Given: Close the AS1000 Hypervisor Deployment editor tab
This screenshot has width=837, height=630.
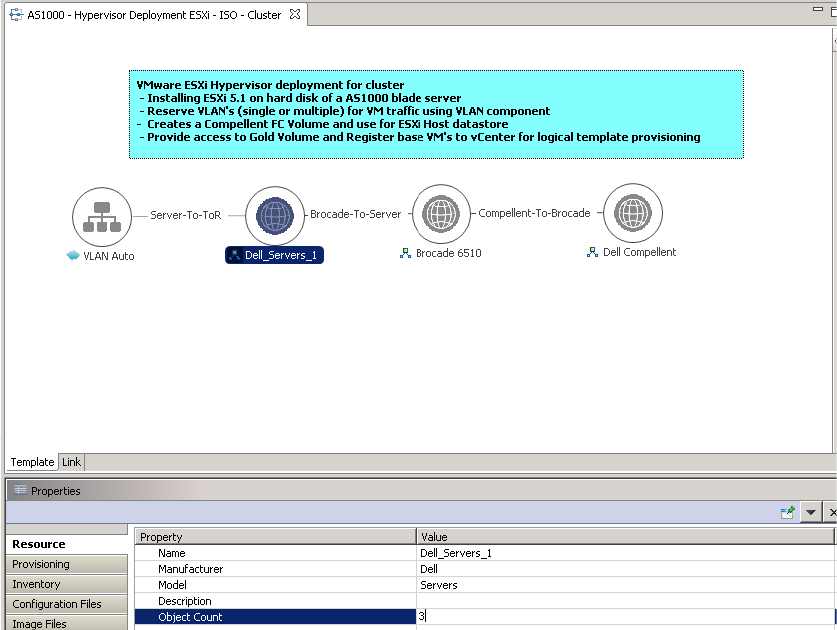Looking at the screenshot, I should click(293, 15).
